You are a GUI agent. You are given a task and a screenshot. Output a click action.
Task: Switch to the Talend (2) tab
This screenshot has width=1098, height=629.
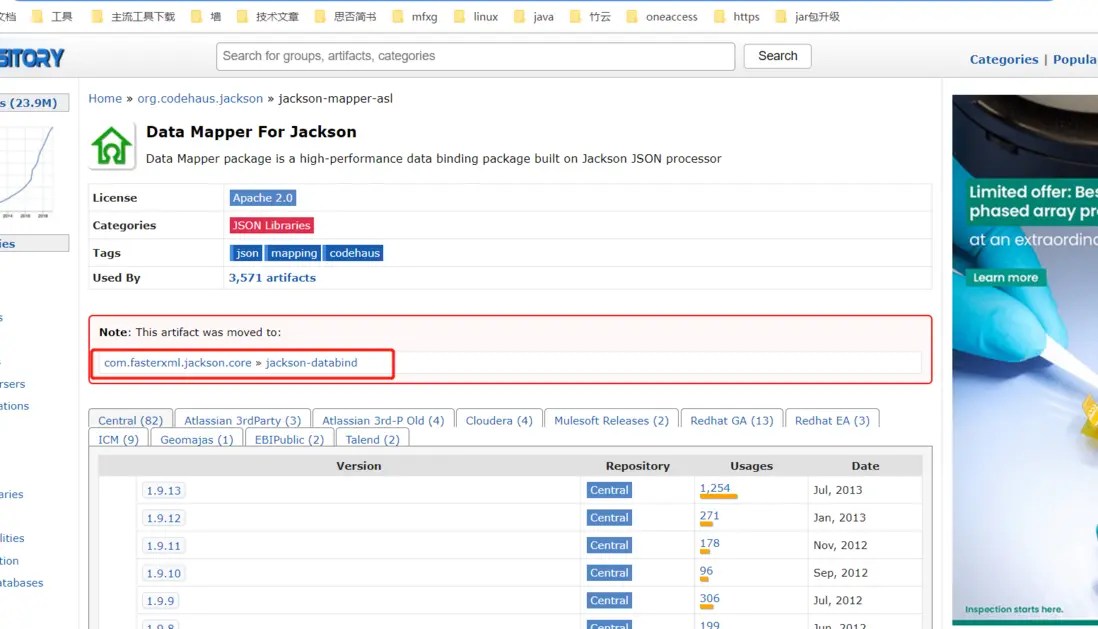373,439
